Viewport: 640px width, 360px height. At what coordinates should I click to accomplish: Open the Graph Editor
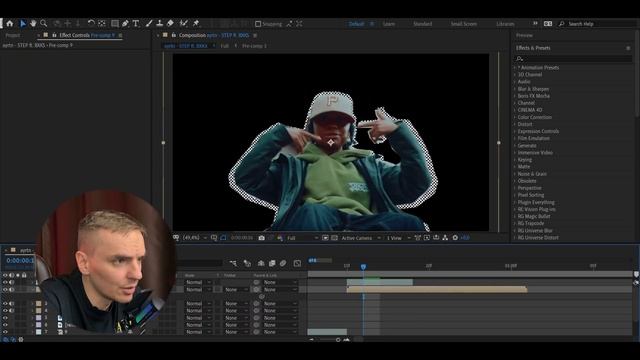click(x=297, y=263)
